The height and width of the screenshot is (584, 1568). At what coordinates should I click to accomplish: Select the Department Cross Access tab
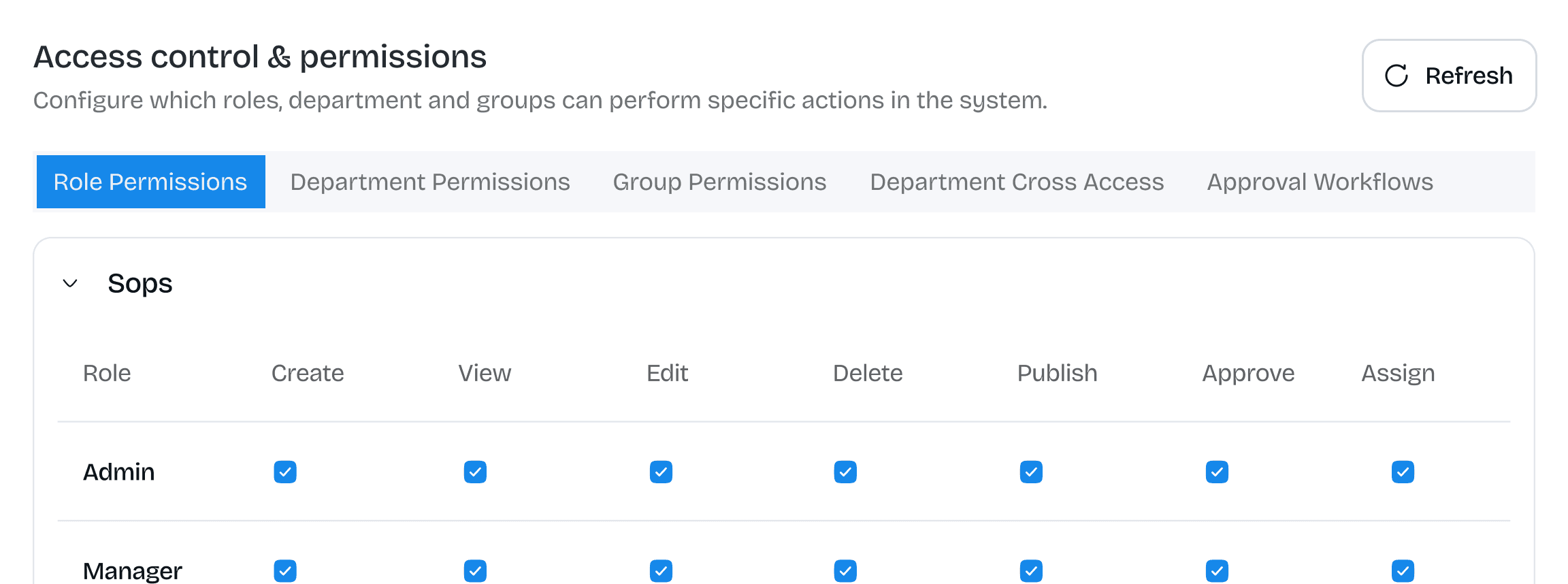[1017, 182]
